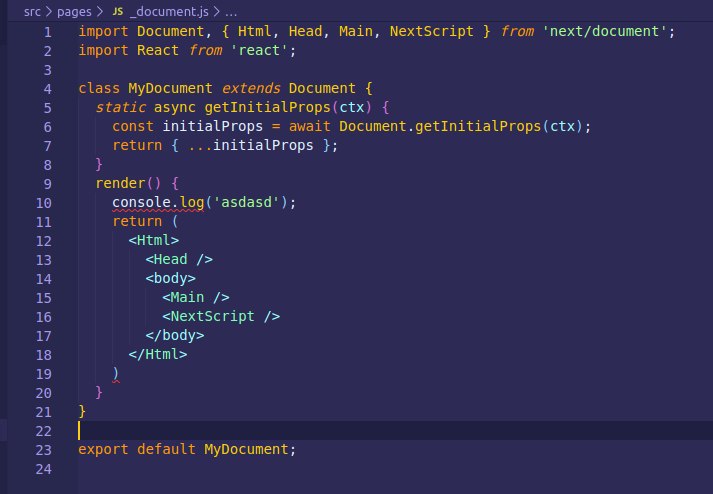Click the opening '<Html>' tag
This screenshot has width=713, height=494.
(x=154, y=240)
